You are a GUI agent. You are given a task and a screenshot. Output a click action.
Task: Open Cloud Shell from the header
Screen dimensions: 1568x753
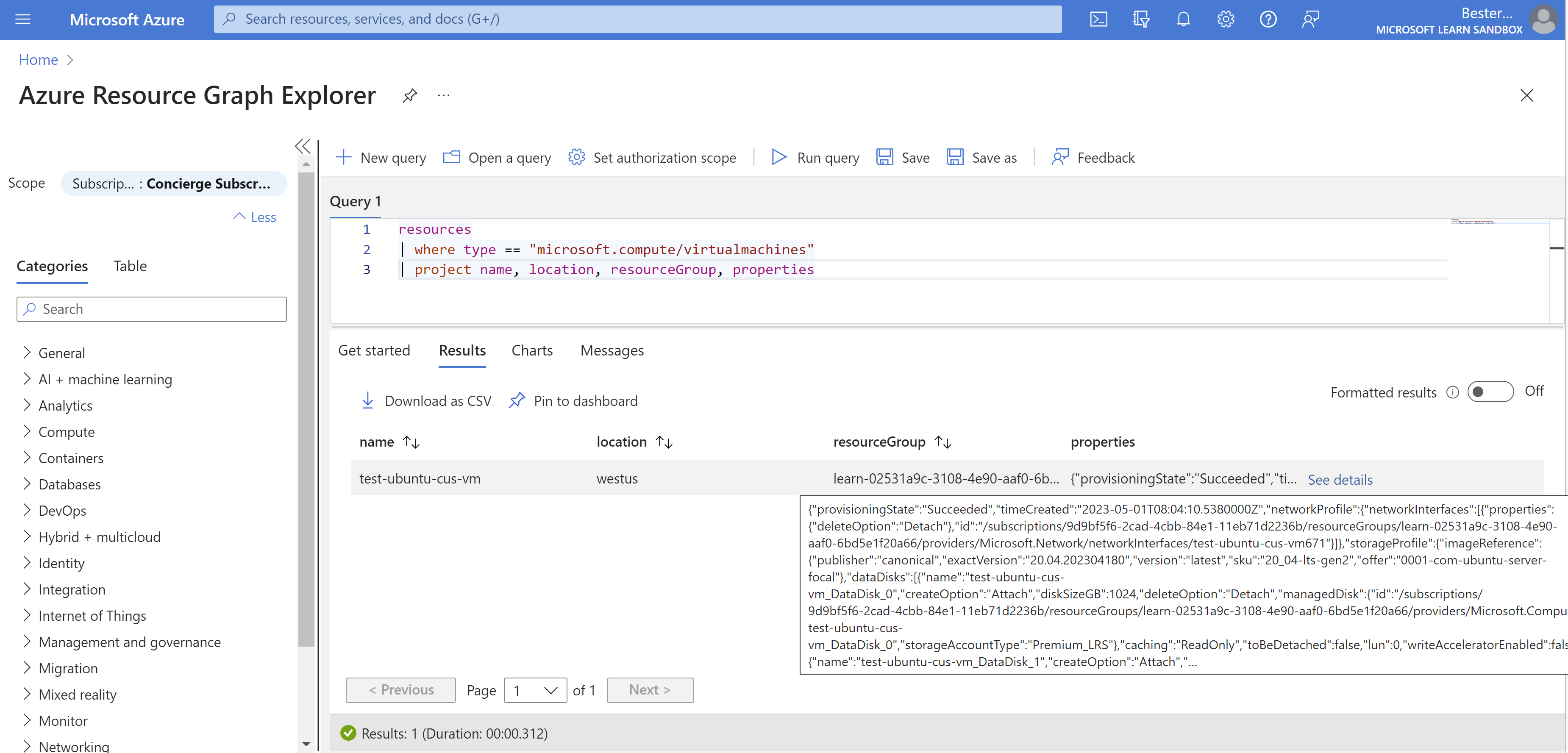pos(1098,19)
